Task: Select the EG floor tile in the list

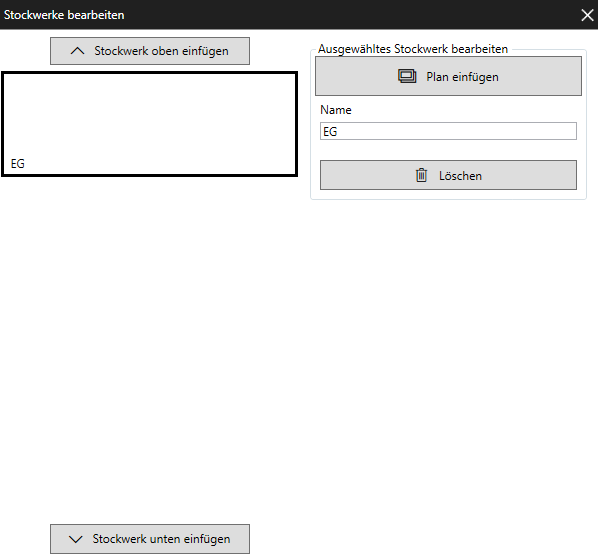Action: pyautogui.click(x=150, y=124)
